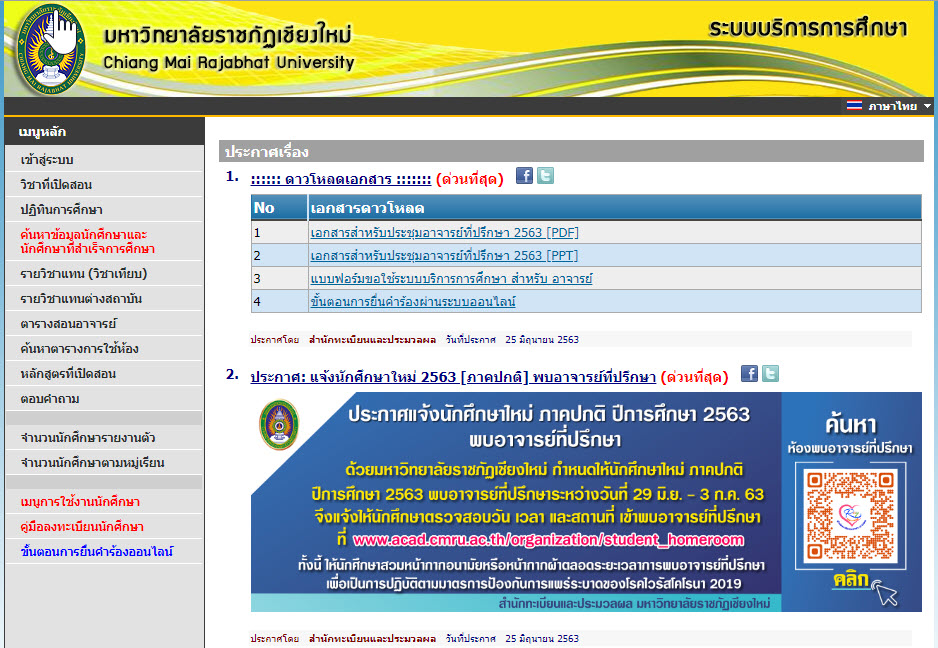Click the Thai flag language icon
Screen dimensions: 938x648
tap(854, 106)
